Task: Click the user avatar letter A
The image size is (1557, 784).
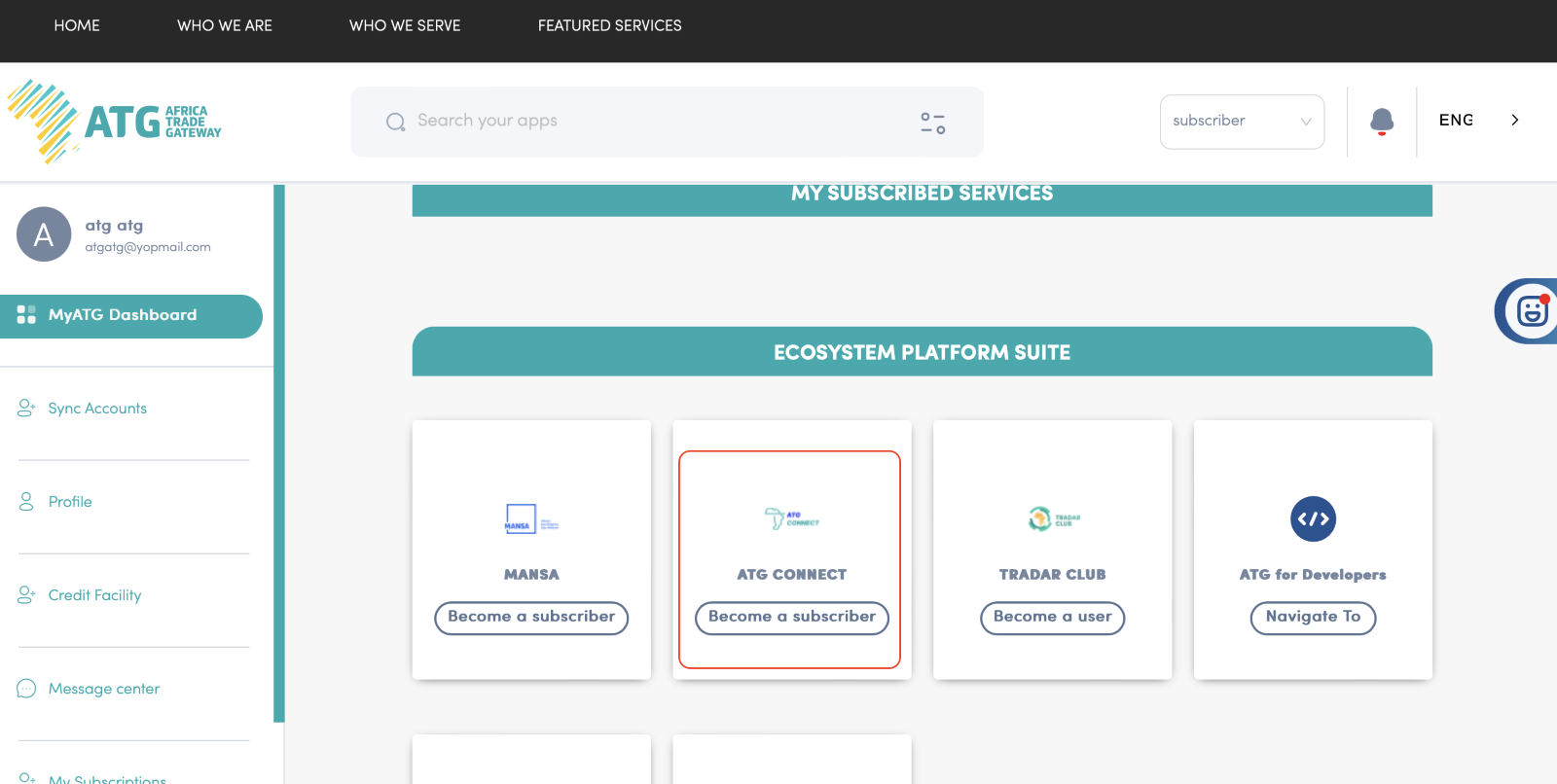Action: point(44,234)
